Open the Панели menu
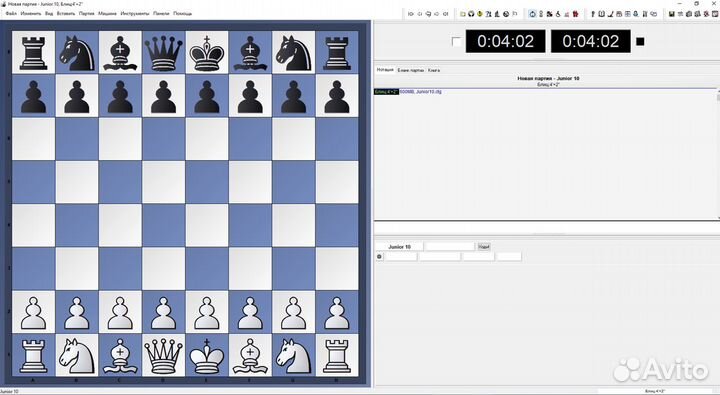This screenshot has height=395, width=720. pos(161,14)
